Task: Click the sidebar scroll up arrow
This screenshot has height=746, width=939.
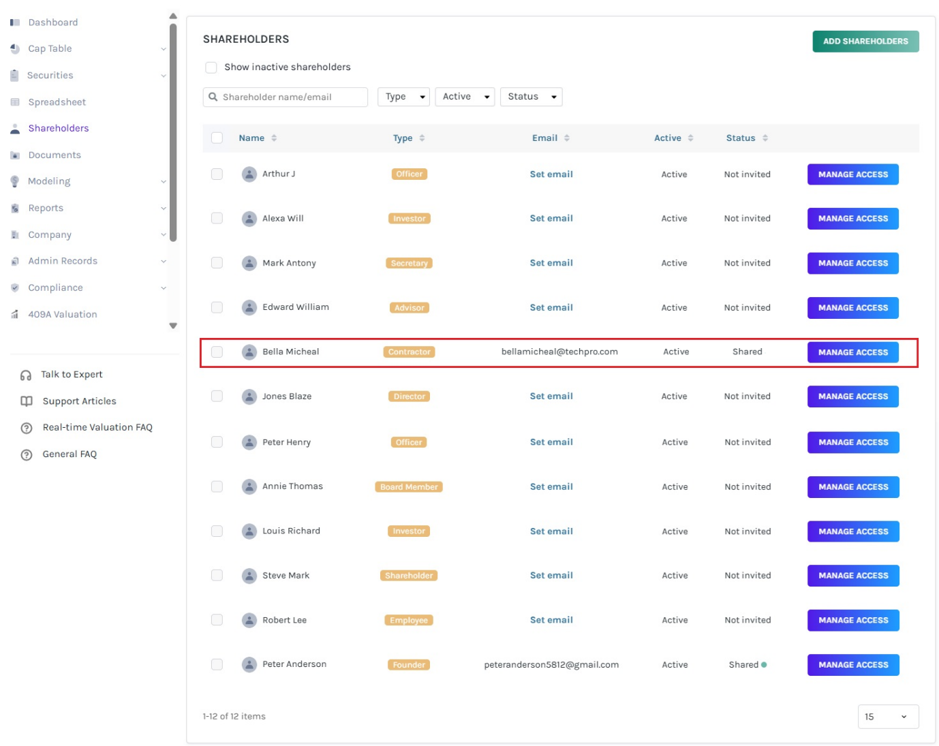Action: point(173,16)
